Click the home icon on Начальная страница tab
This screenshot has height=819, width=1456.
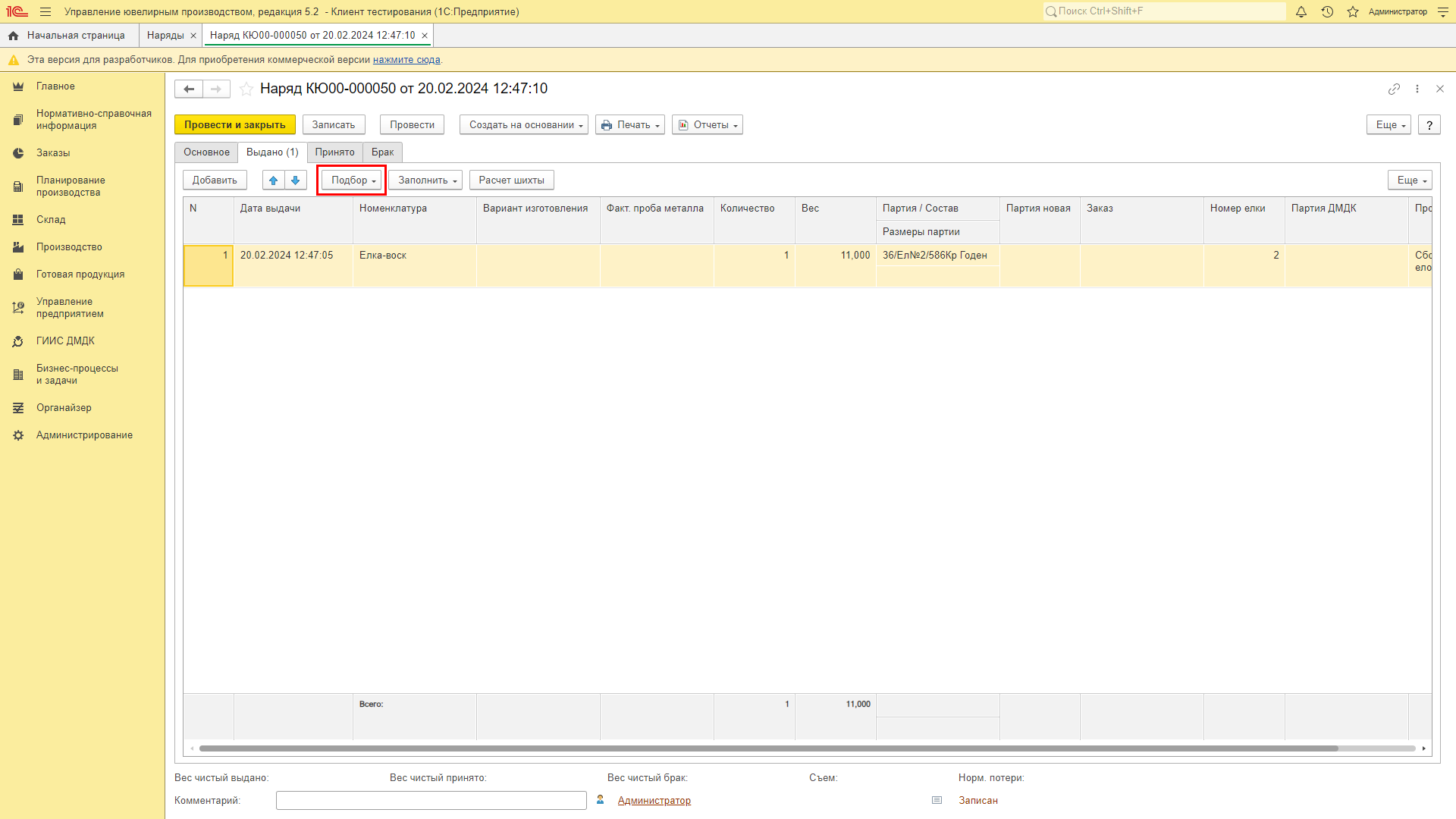tap(13, 36)
